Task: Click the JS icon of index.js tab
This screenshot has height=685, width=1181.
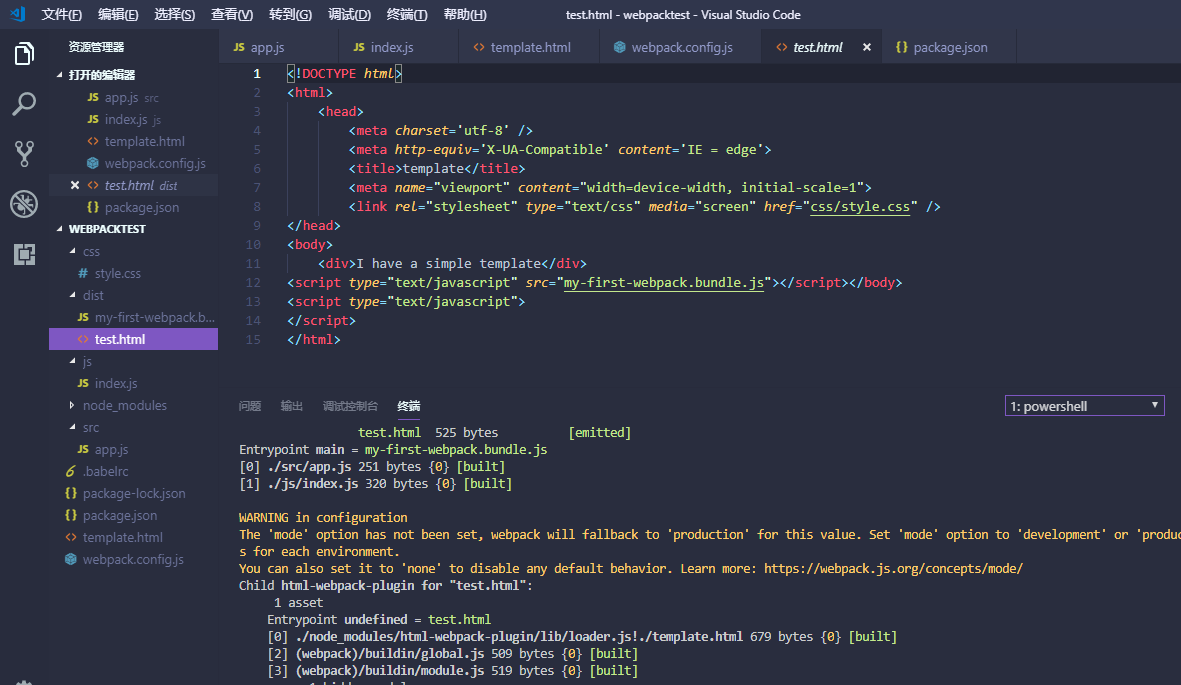Action: [x=359, y=47]
